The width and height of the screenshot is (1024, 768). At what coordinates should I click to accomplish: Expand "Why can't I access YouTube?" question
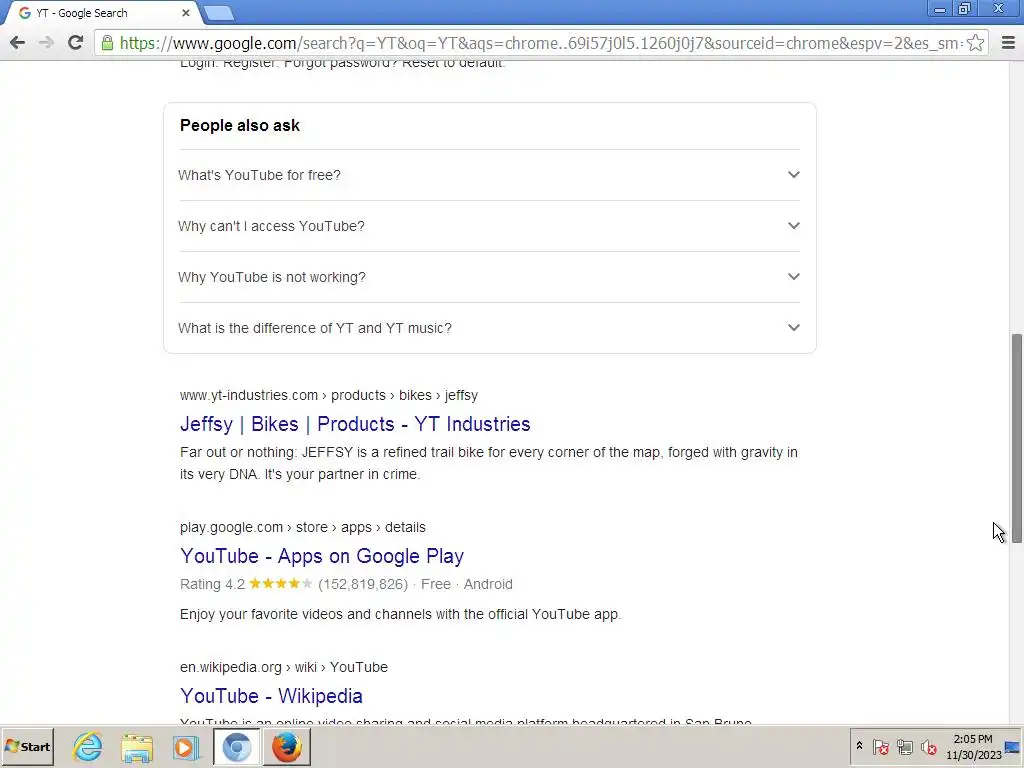click(x=489, y=226)
